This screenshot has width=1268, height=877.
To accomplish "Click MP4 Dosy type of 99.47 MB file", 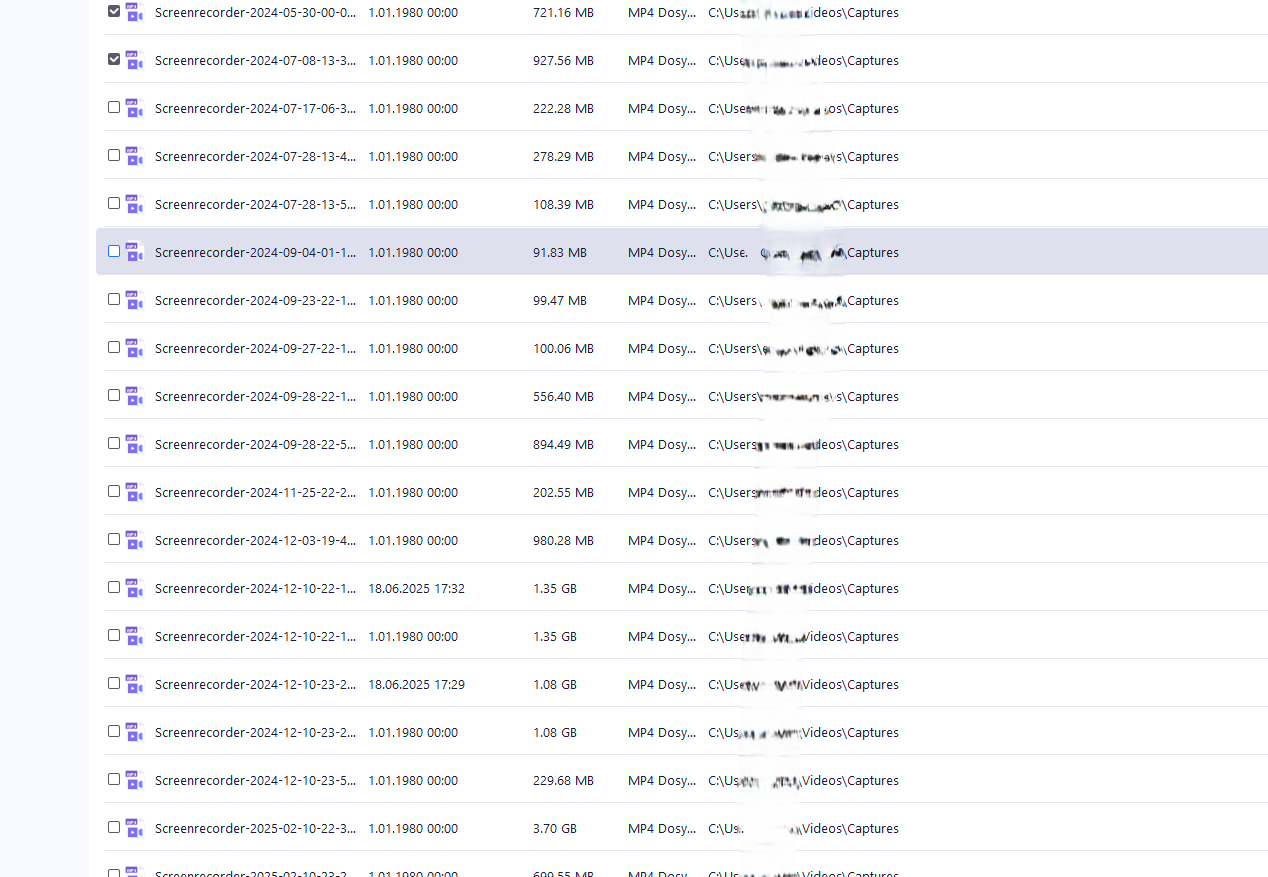I will 662,300.
